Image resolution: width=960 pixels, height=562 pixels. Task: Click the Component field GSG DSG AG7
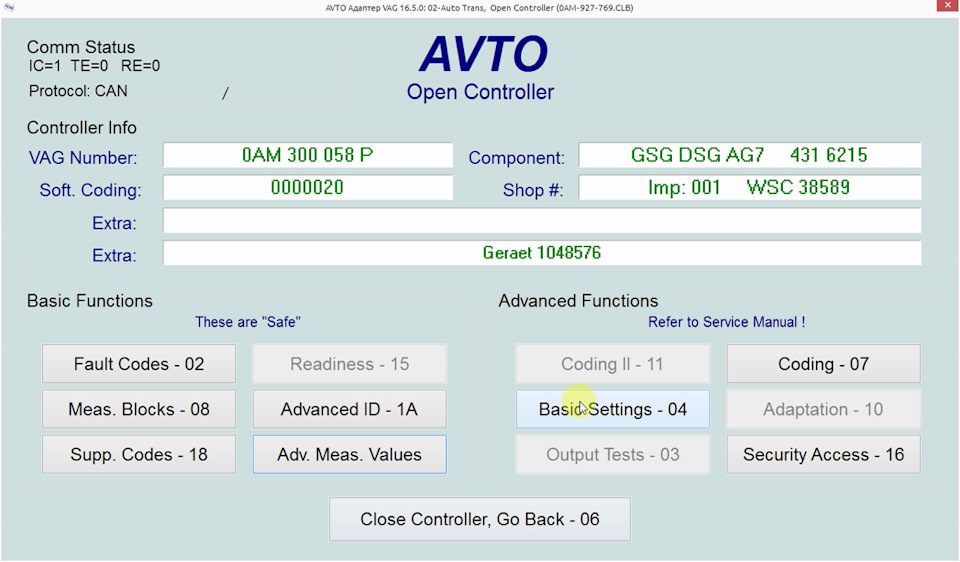(x=750, y=155)
